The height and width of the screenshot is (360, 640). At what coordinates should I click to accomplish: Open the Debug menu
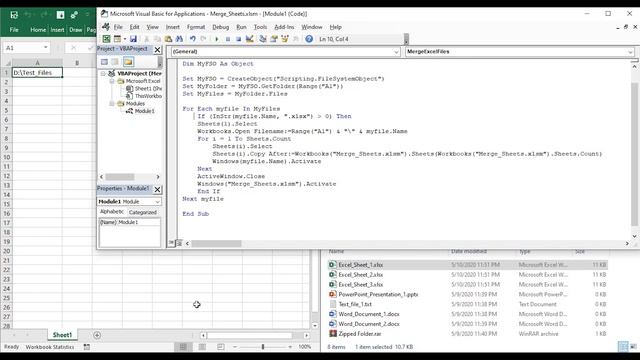[220, 27]
